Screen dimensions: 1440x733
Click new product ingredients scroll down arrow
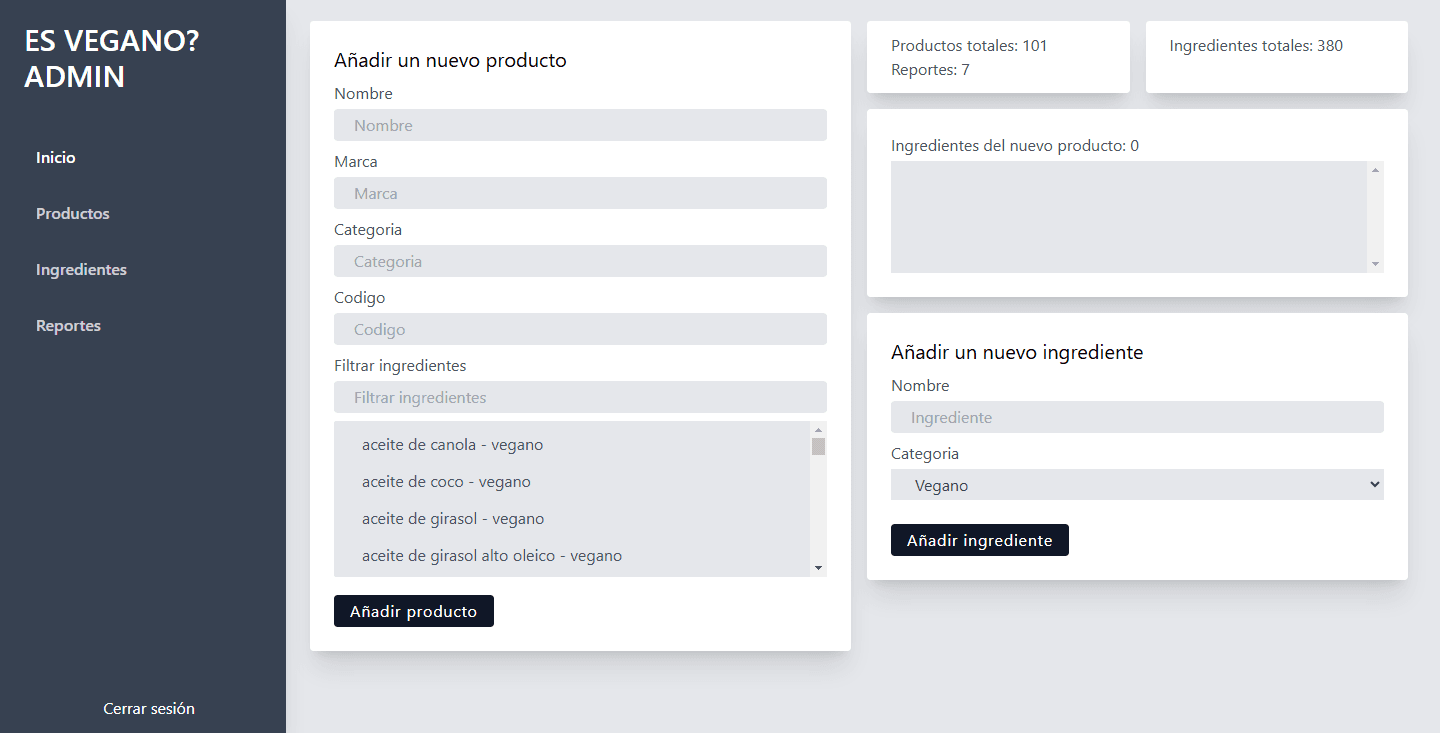click(1376, 264)
